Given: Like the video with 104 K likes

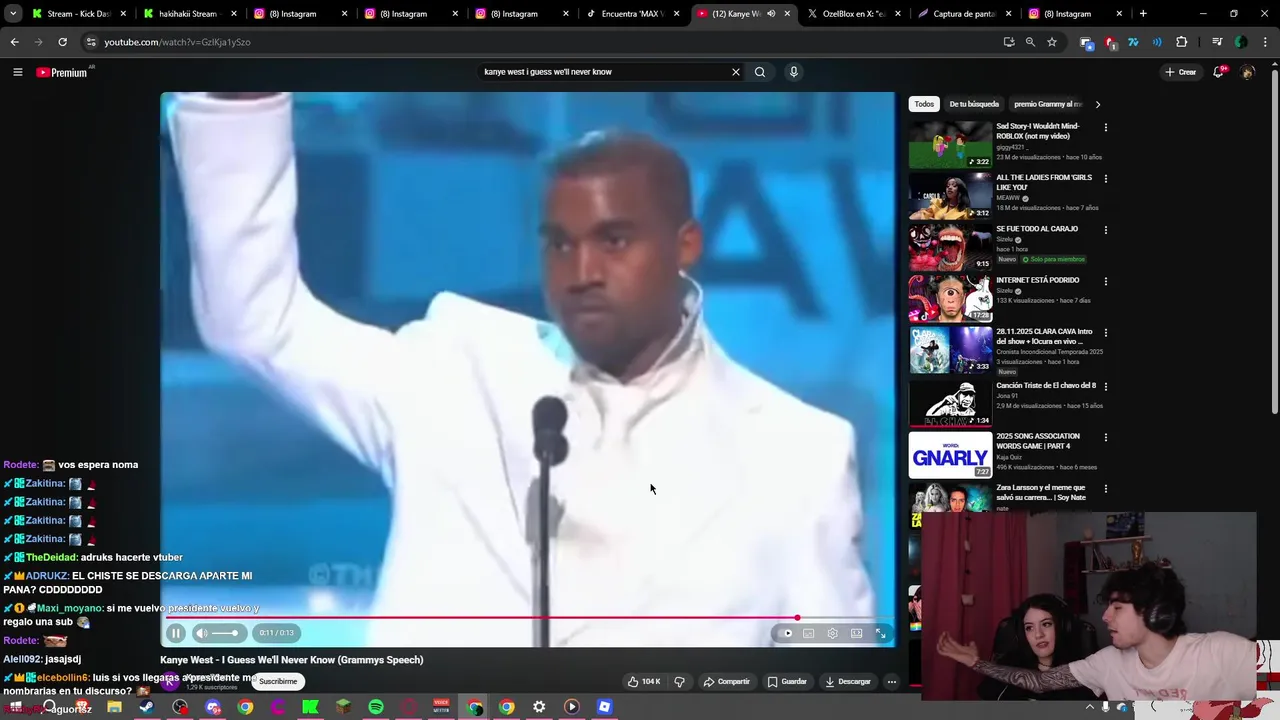Looking at the screenshot, I should pos(643,682).
